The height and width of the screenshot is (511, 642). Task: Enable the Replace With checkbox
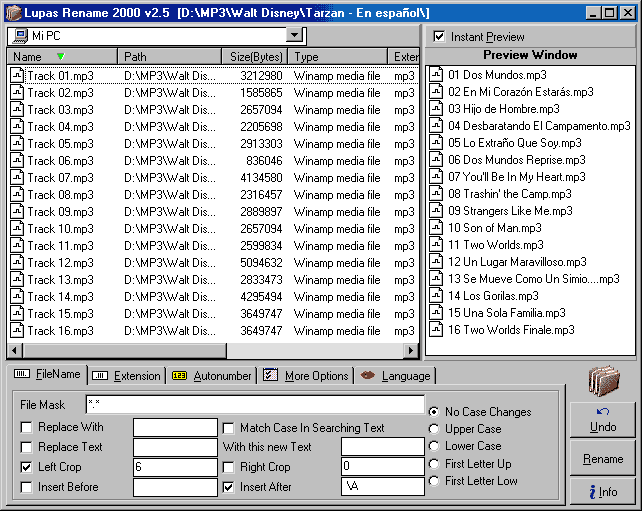pyautogui.click(x=26, y=427)
